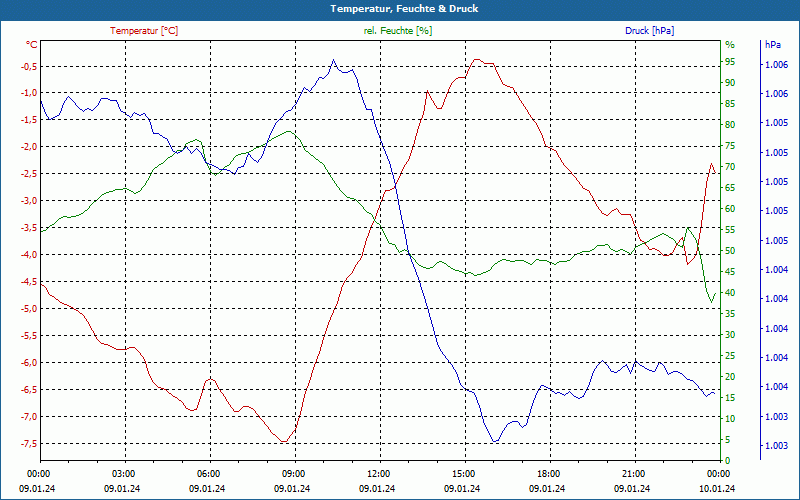Click the "09:00" time axis label
800x500 pixels.
coord(293,473)
